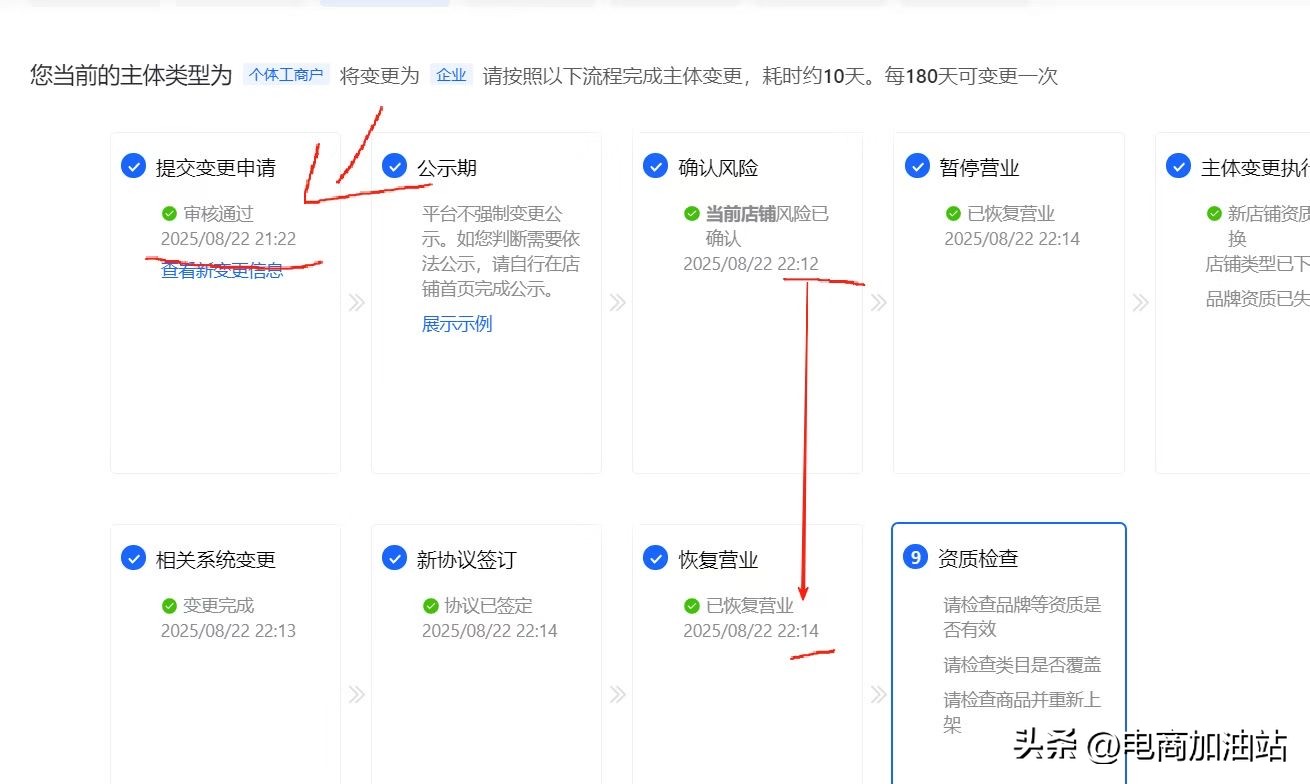Click the checkmark icon beside 确认风险
1310x784 pixels.
(x=655, y=166)
